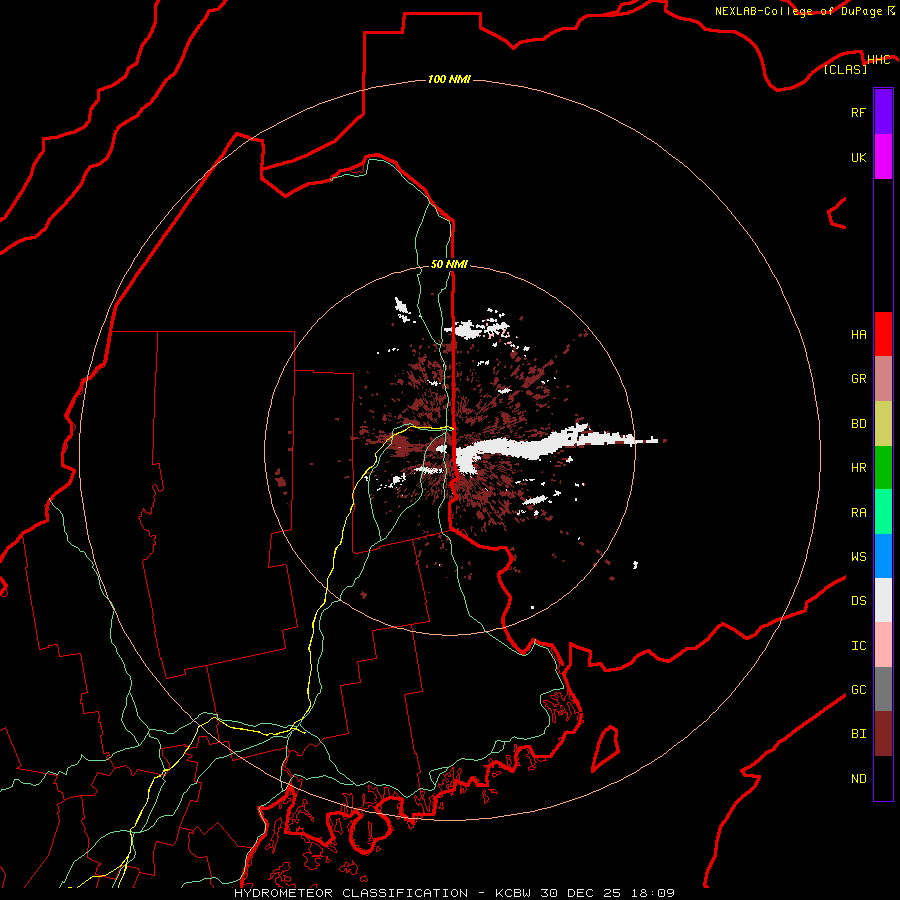This screenshot has width=900, height=900.
Task: Click the light pink IC color swatch
Action: point(883,645)
